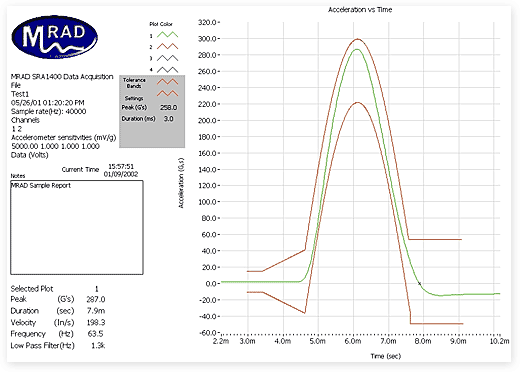
Task: Edit the Peak (G's) 258.0 field
Action: click(x=169, y=108)
